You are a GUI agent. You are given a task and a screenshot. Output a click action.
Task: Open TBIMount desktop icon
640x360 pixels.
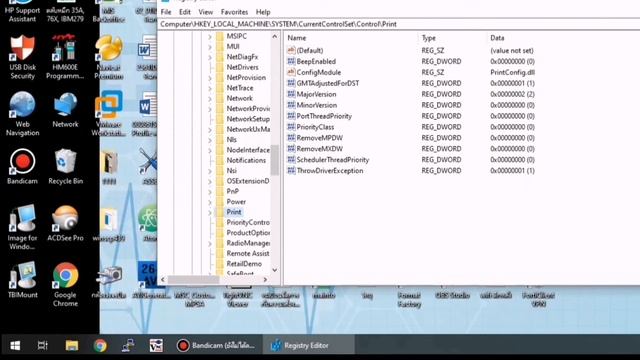click(22, 280)
